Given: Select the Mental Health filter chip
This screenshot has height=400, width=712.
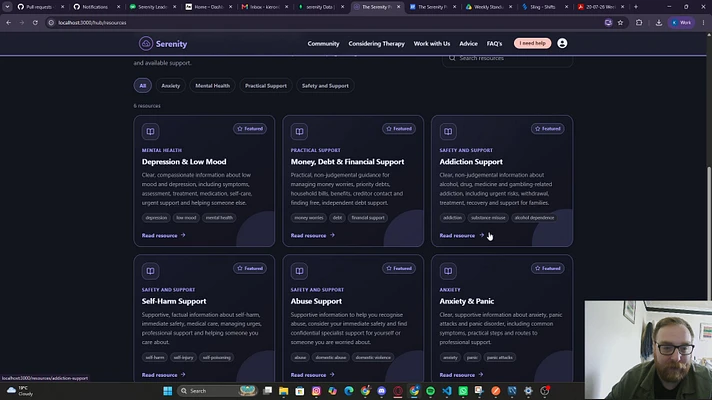Looking at the screenshot, I should point(213,86).
